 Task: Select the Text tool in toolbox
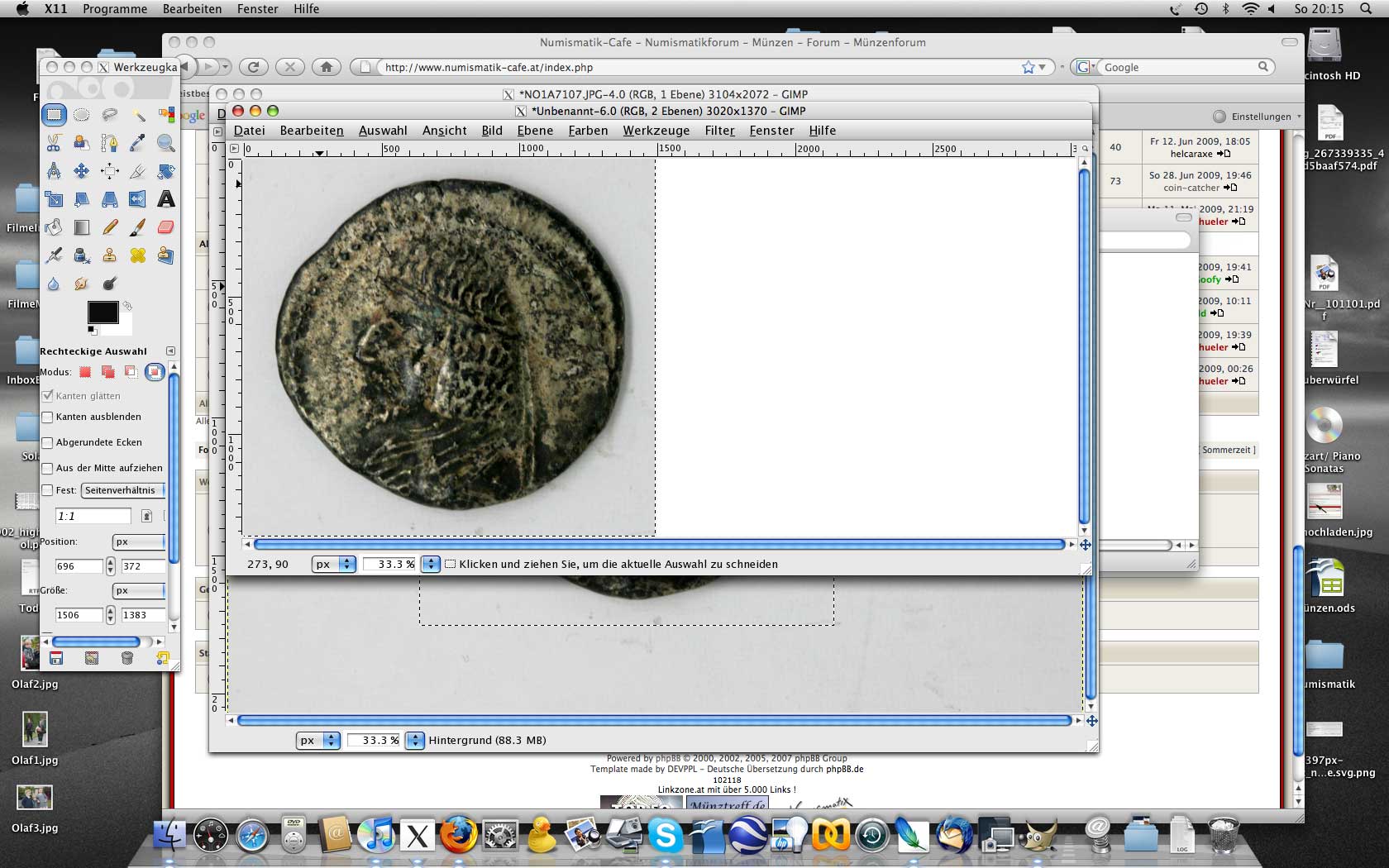[165, 199]
